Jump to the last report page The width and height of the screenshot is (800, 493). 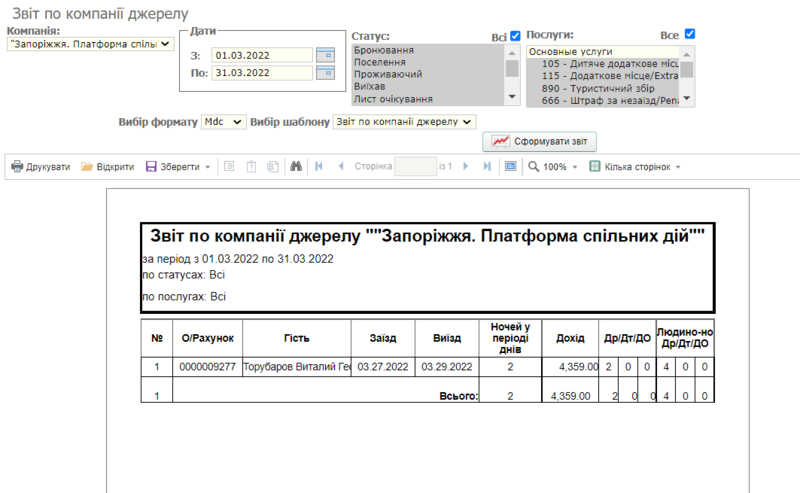(x=487, y=167)
